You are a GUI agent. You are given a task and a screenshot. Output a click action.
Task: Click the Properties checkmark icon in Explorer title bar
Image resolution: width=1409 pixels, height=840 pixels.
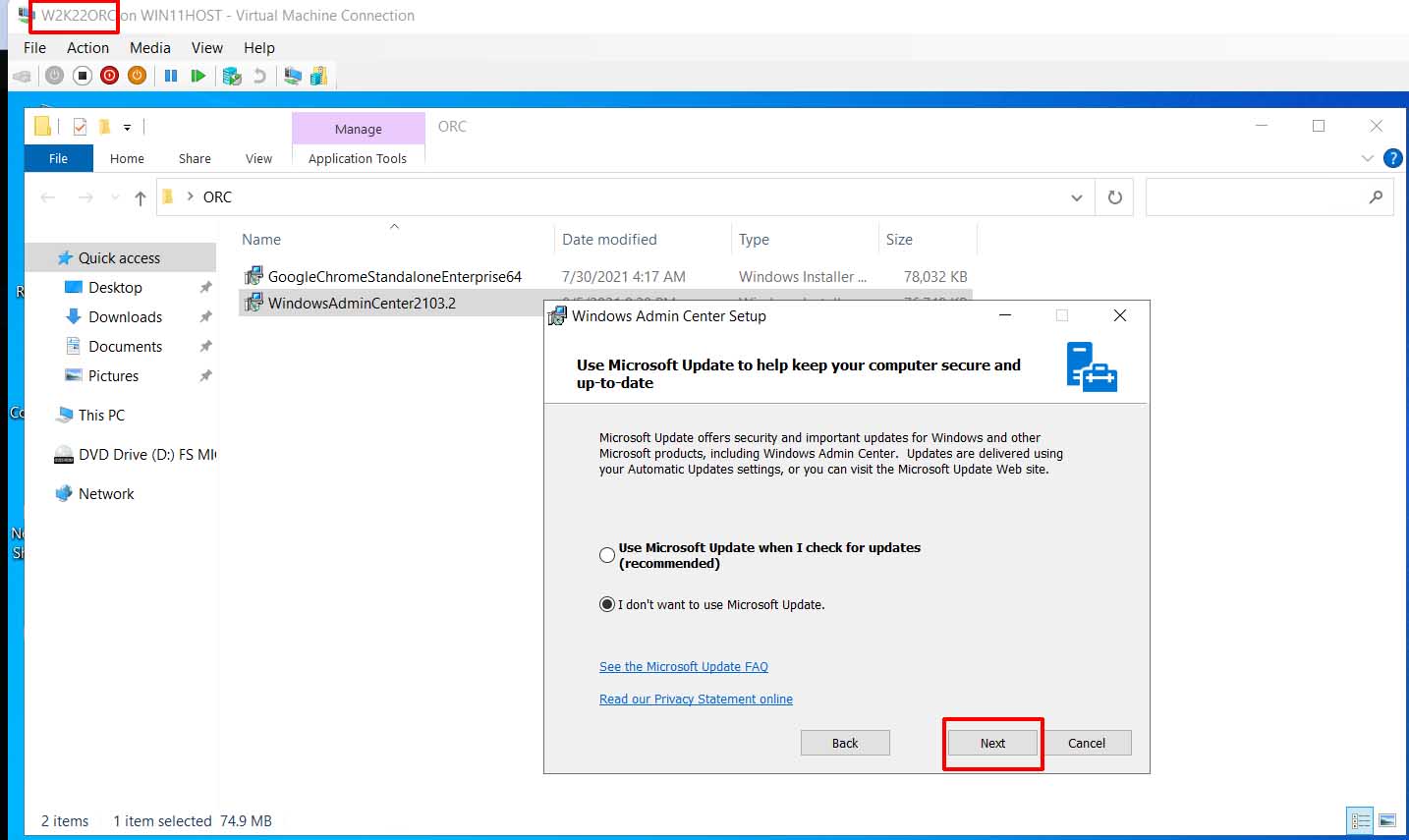[80, 126]
